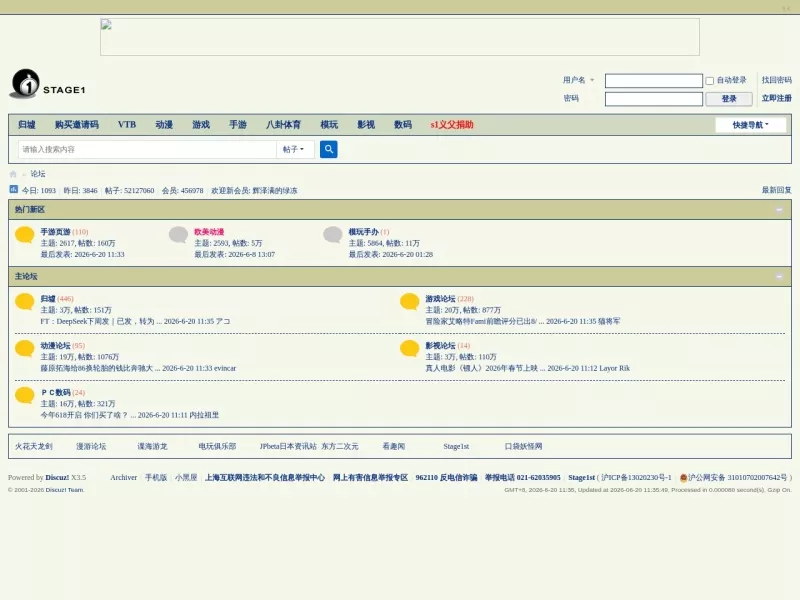Click the blue search magnifier button
Image resolution: width=800 pixels, height=600 pixels.
pyautogui.click(x=329, y=149)
